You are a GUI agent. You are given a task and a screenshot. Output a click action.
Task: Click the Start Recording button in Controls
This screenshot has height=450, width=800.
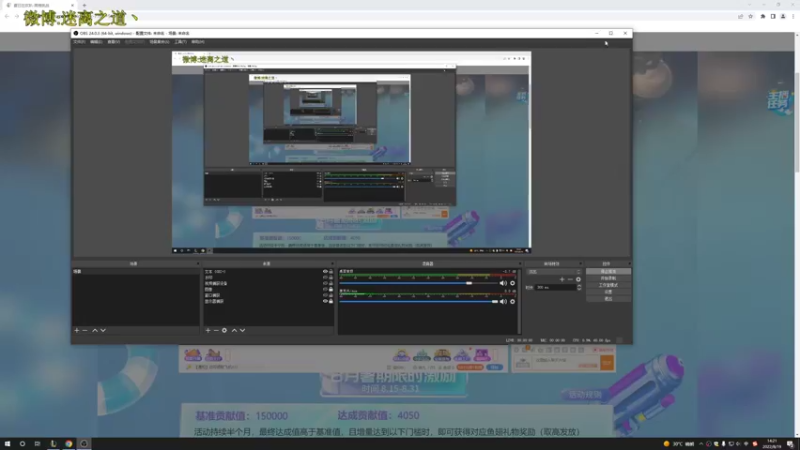608,279
